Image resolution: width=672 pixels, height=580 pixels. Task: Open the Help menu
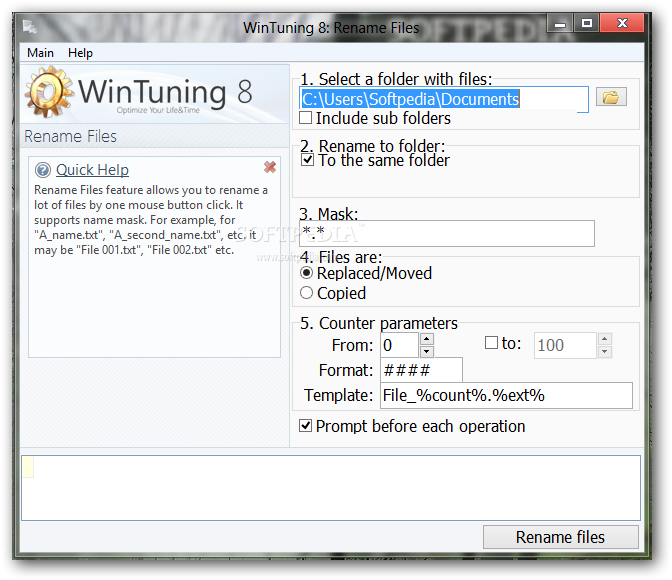[x=80, y=53]
